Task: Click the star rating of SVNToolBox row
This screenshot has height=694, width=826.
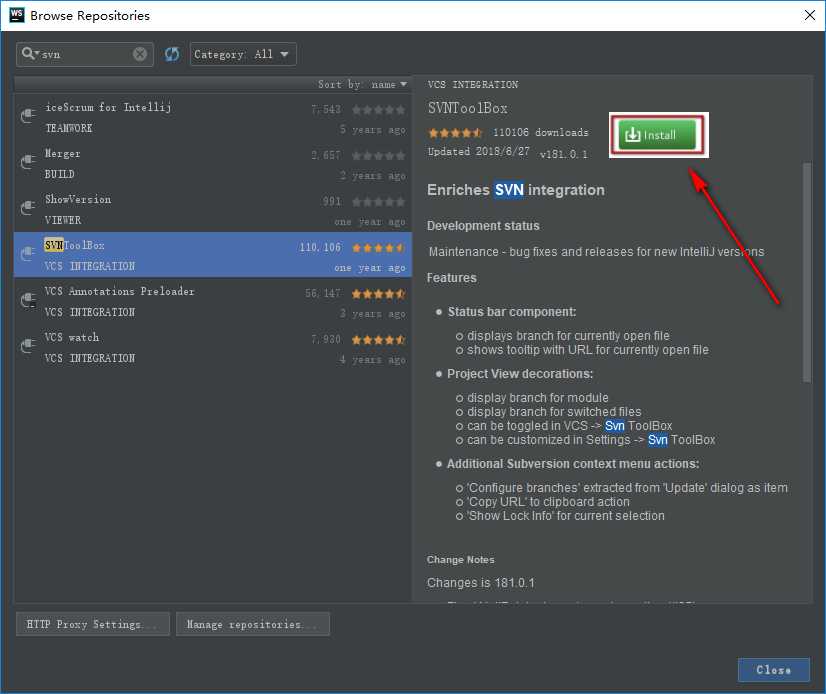Action: pyautogui.click(x=378, y=248)
